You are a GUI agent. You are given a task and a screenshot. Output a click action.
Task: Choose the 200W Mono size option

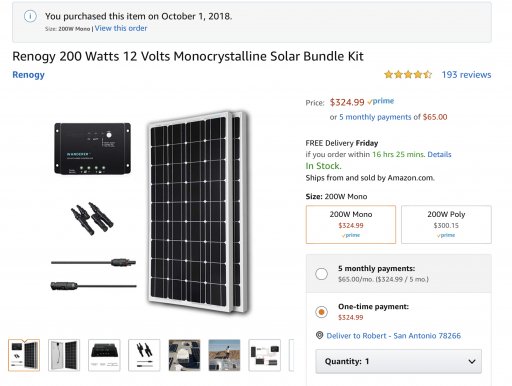point(351,224)
